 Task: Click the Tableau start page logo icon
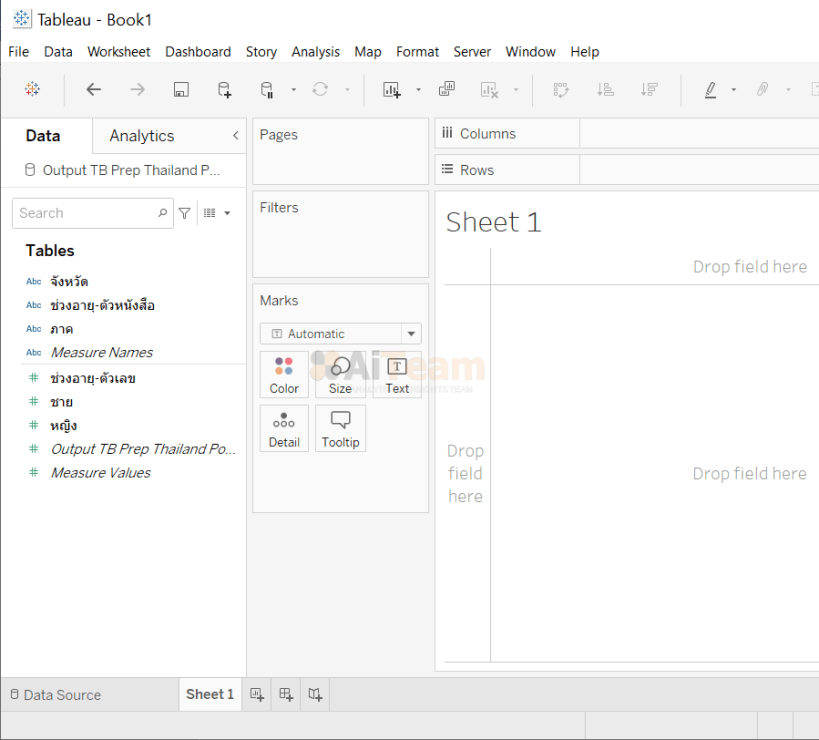[x=32, y=89]
